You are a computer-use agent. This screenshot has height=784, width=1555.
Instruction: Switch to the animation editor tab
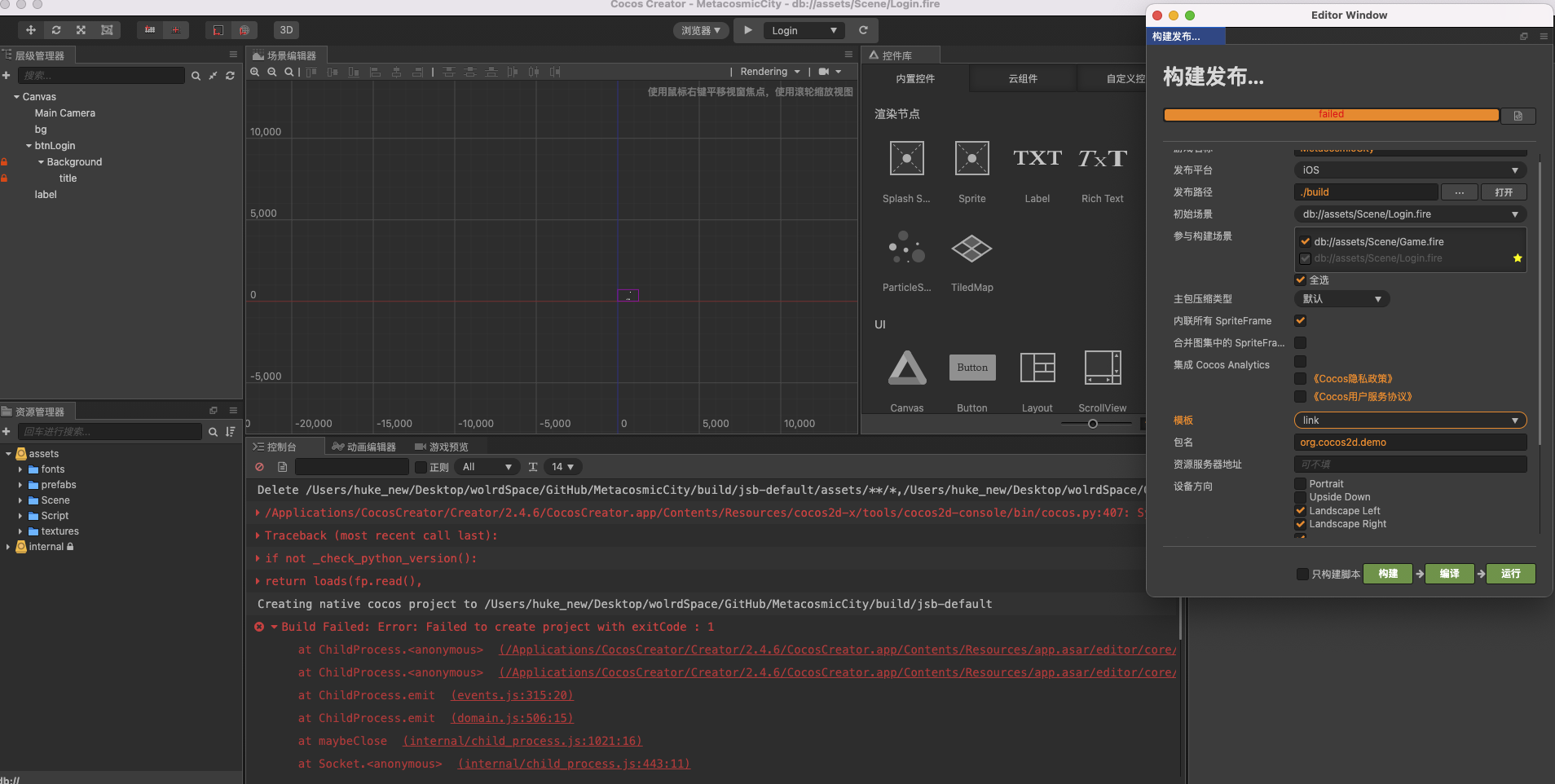[364, 447]
